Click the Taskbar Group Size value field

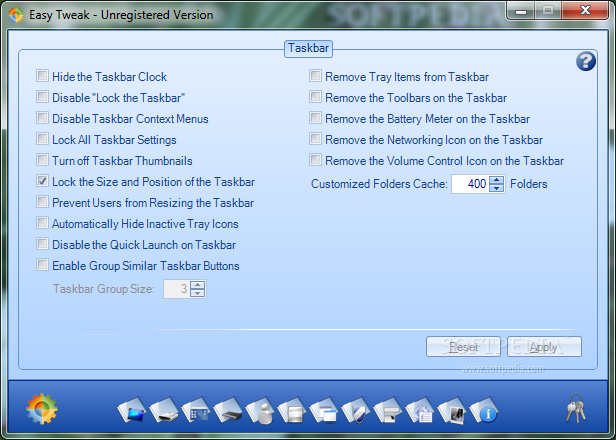tap(177, 289)
